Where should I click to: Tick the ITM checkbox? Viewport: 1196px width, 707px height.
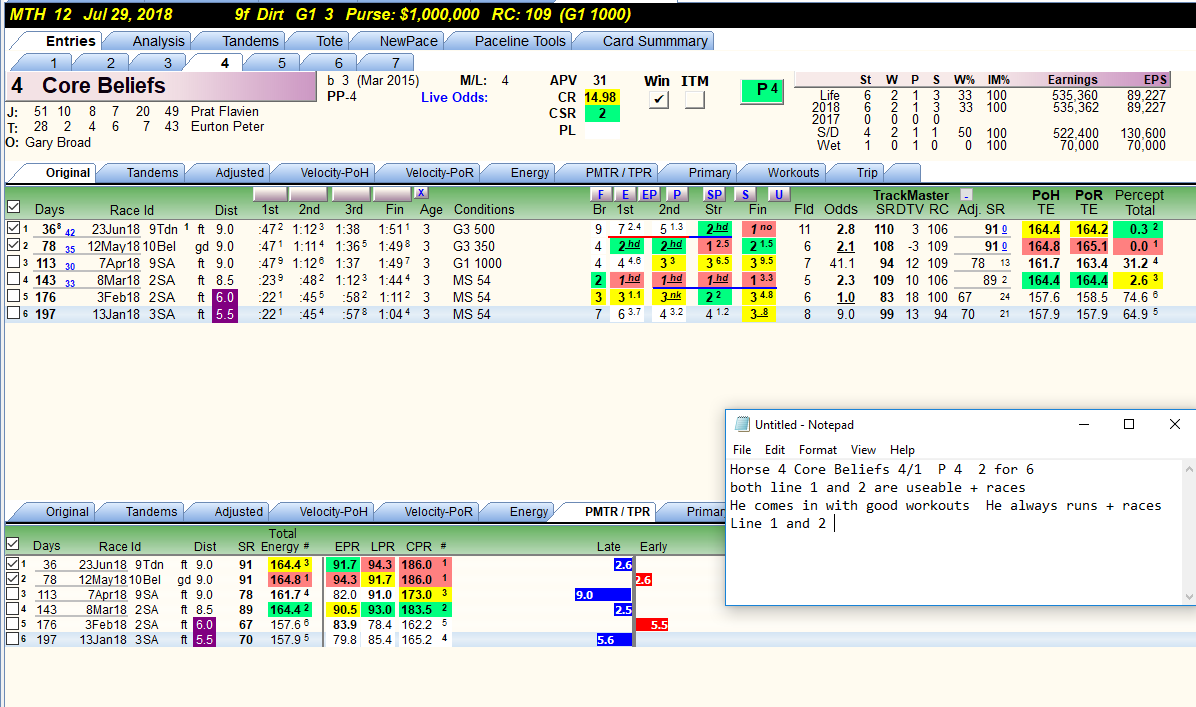(x=694, y=99)
